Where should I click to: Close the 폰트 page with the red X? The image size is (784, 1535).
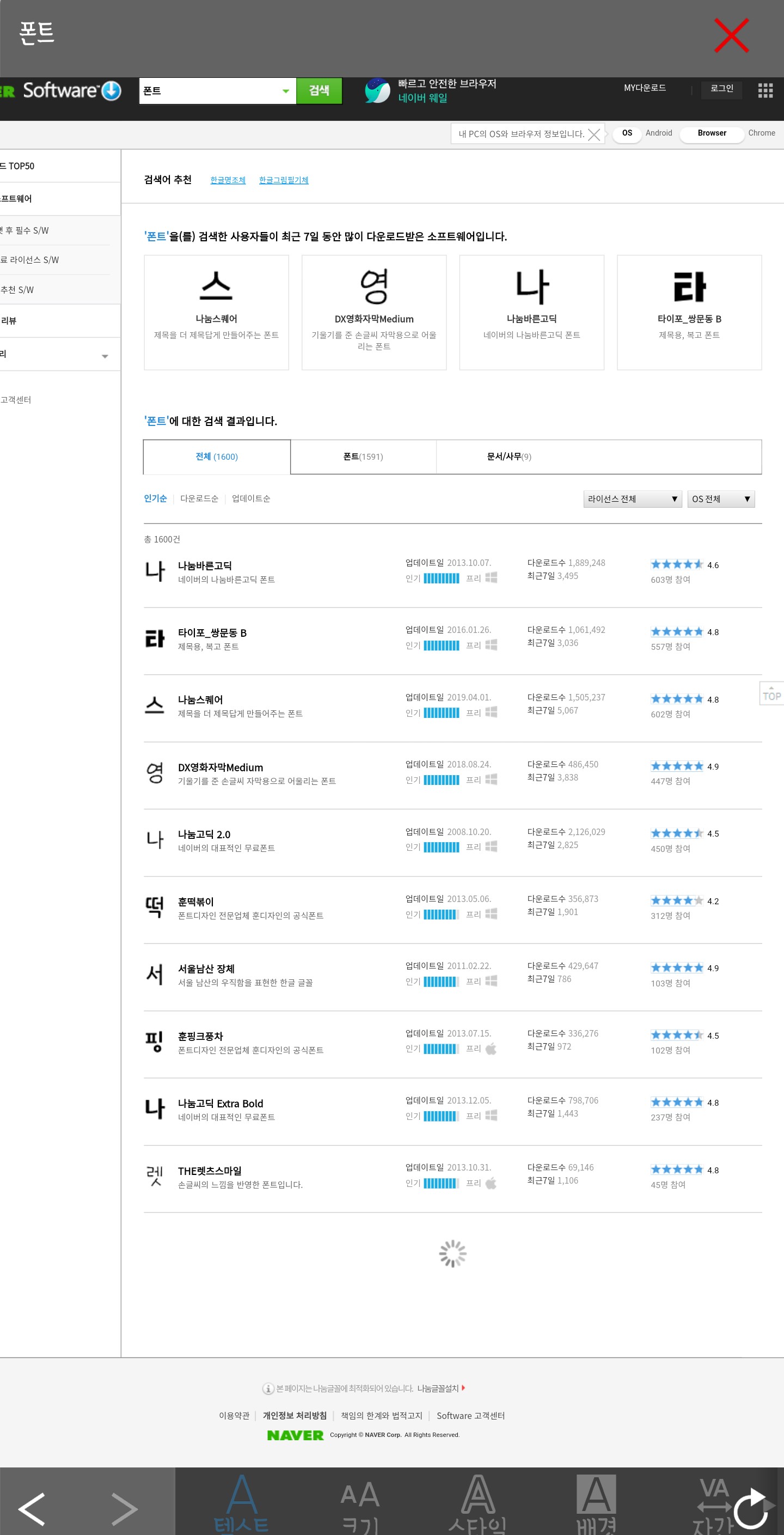point(731,36)
